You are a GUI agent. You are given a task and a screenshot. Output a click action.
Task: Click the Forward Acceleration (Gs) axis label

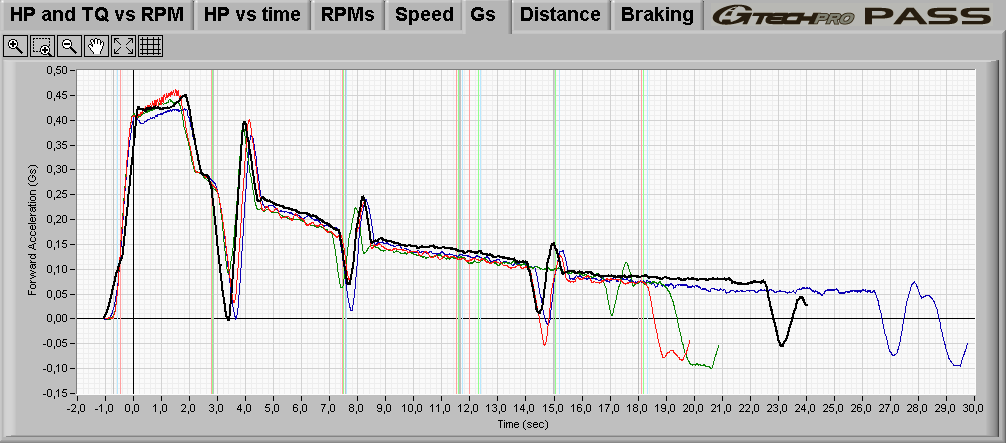coord(32,230)
